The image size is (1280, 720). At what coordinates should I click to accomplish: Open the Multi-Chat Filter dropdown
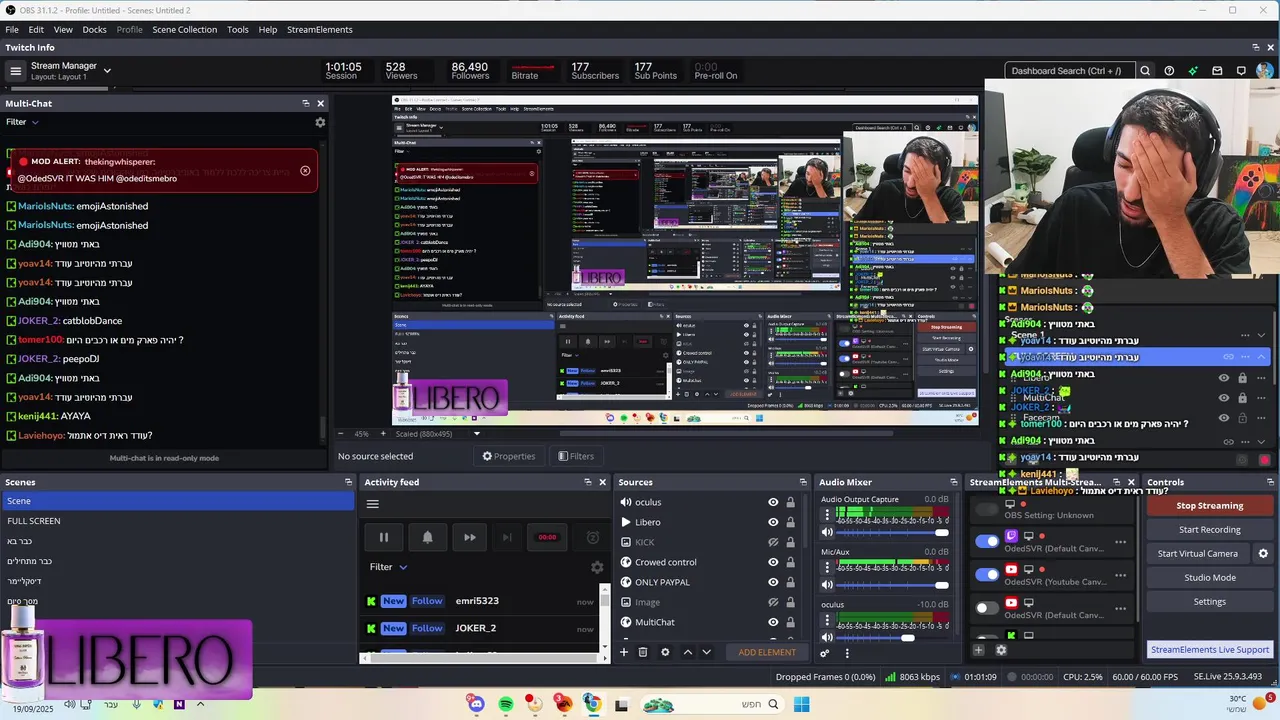point(22,122)
